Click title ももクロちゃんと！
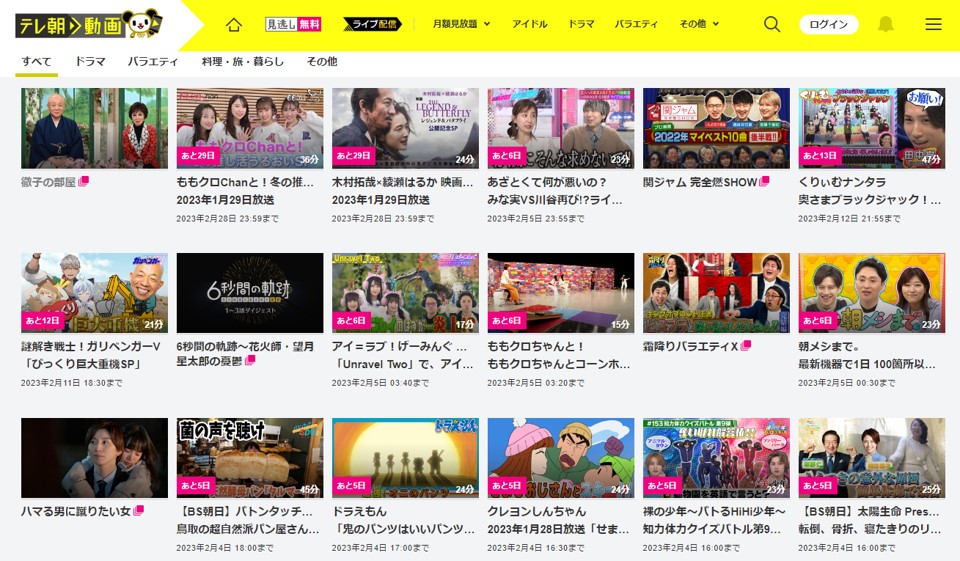Screen dimensions: 960x561 tap(536, 346)
